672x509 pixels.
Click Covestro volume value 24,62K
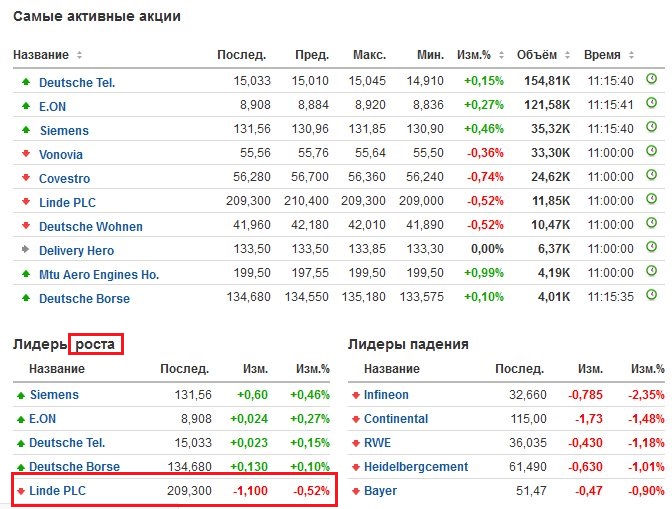(x=551, y=177)
